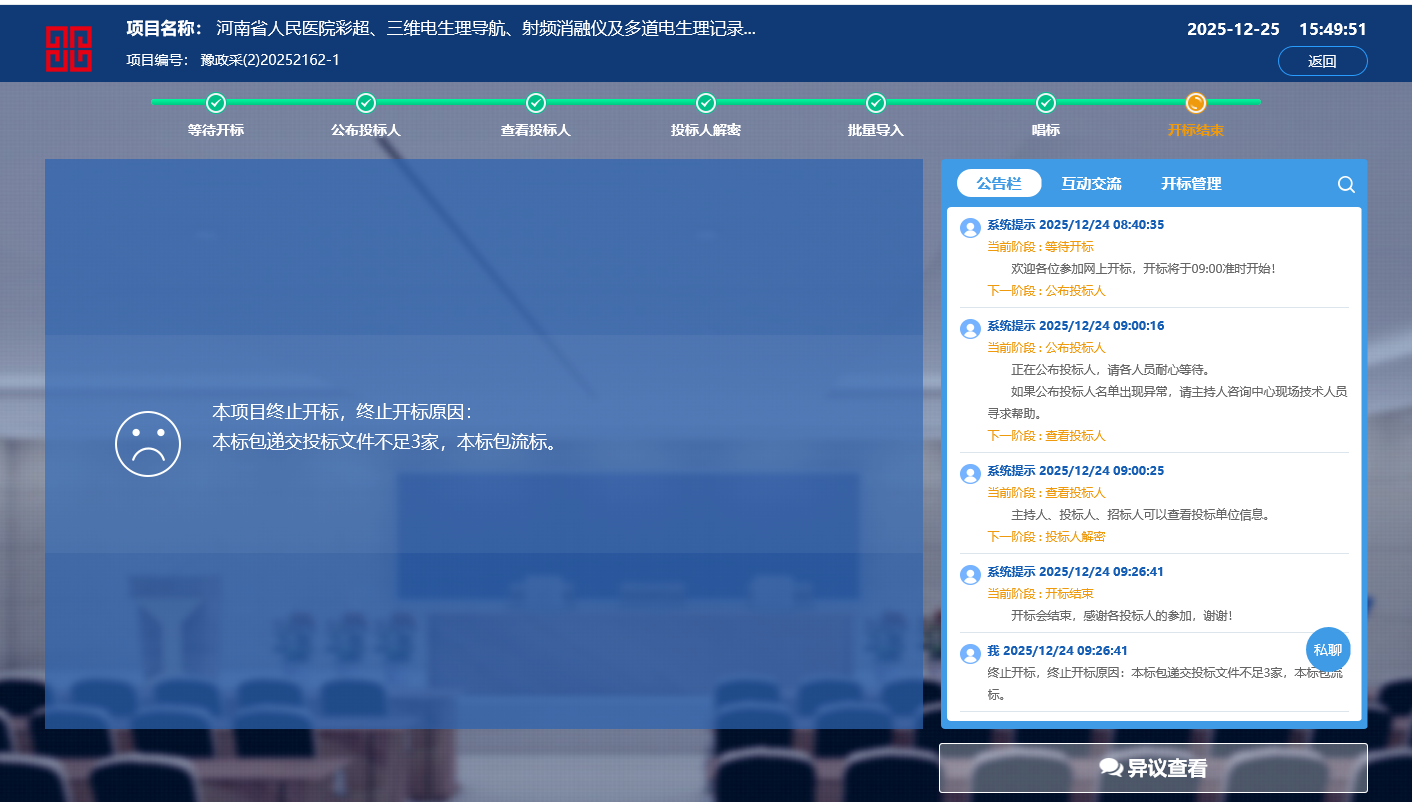1412x802 pixels.
Task: Open the 异议查看 button
Action: [1153, 768]
